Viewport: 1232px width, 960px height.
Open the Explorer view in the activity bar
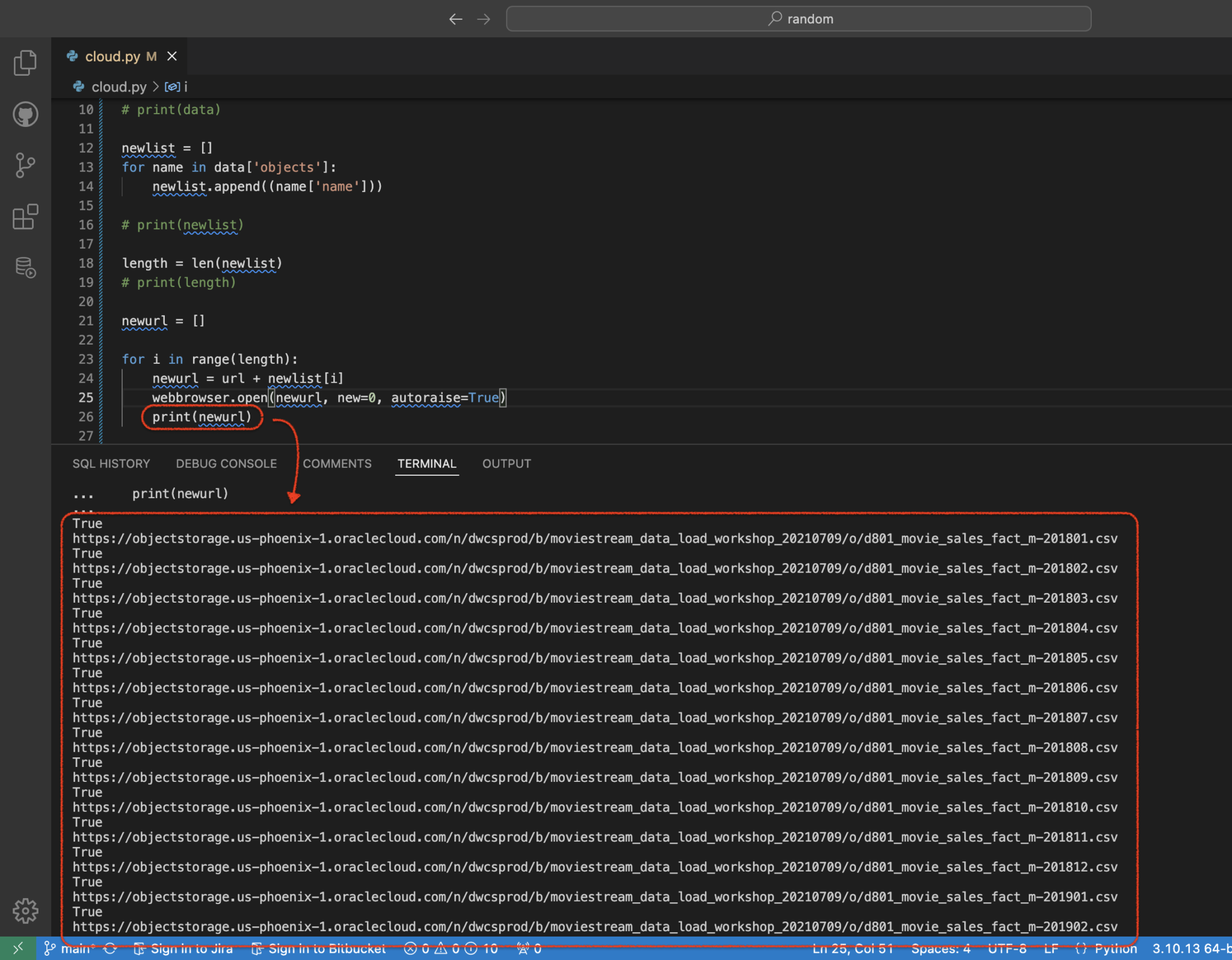tap(25, 62)
